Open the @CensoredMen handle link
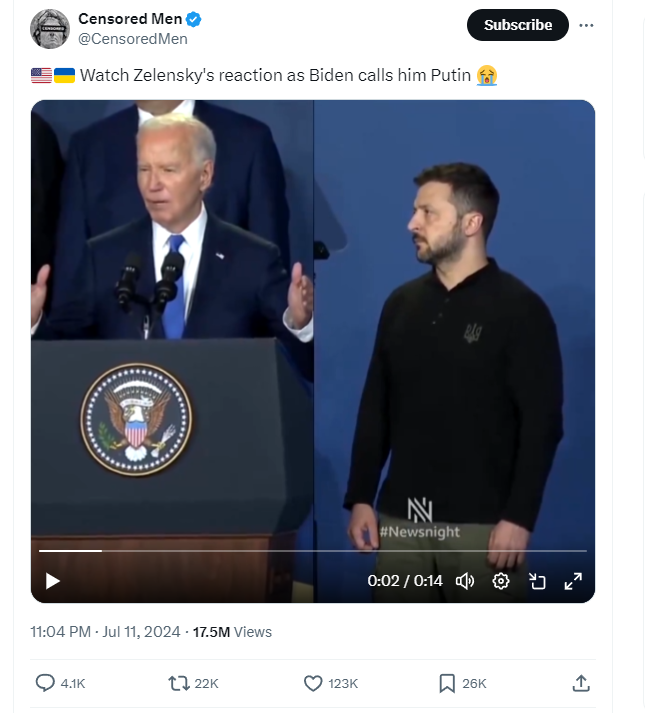Screen dimensions: 645x713 132,39
